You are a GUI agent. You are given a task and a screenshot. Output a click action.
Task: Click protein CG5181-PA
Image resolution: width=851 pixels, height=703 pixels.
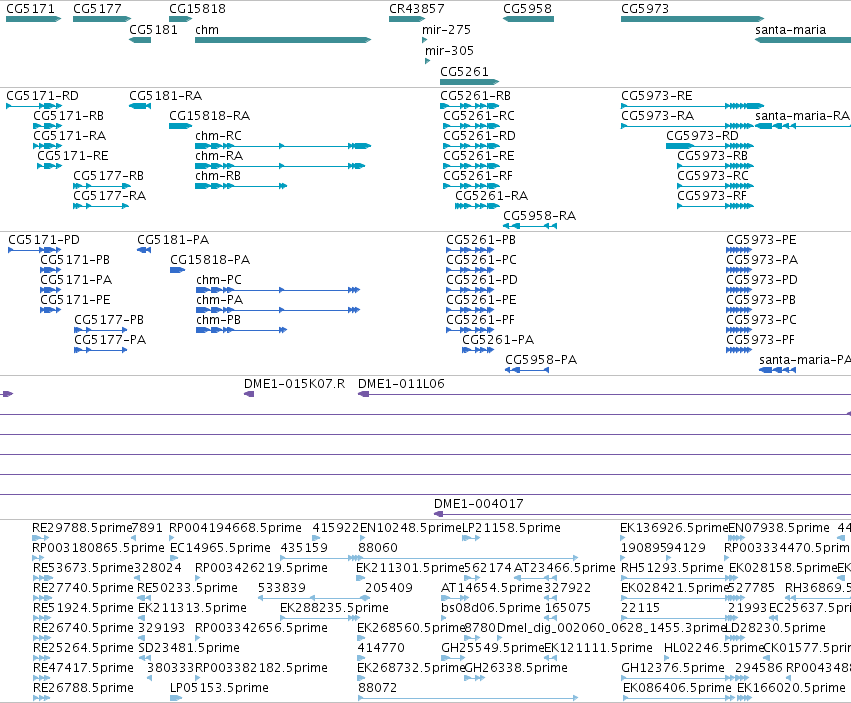click(x=144, y=250)
